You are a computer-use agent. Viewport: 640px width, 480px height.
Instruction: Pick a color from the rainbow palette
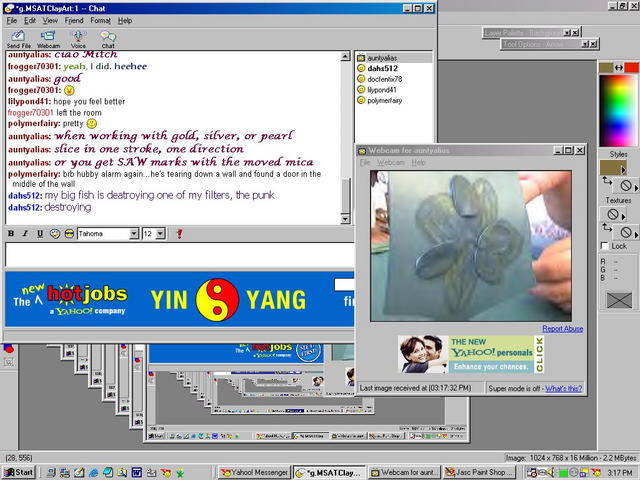point(618,110)
